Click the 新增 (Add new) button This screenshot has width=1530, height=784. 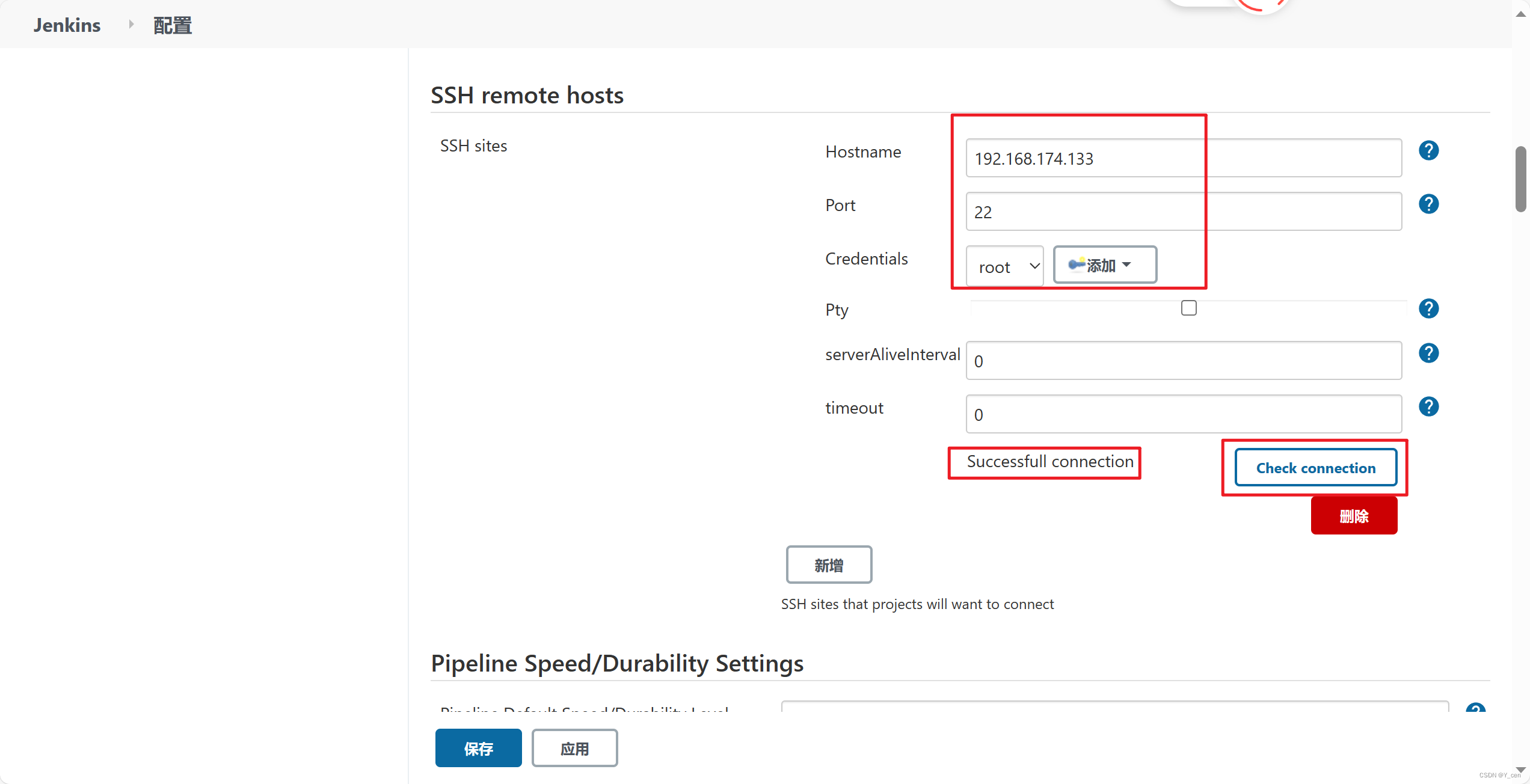828,564
